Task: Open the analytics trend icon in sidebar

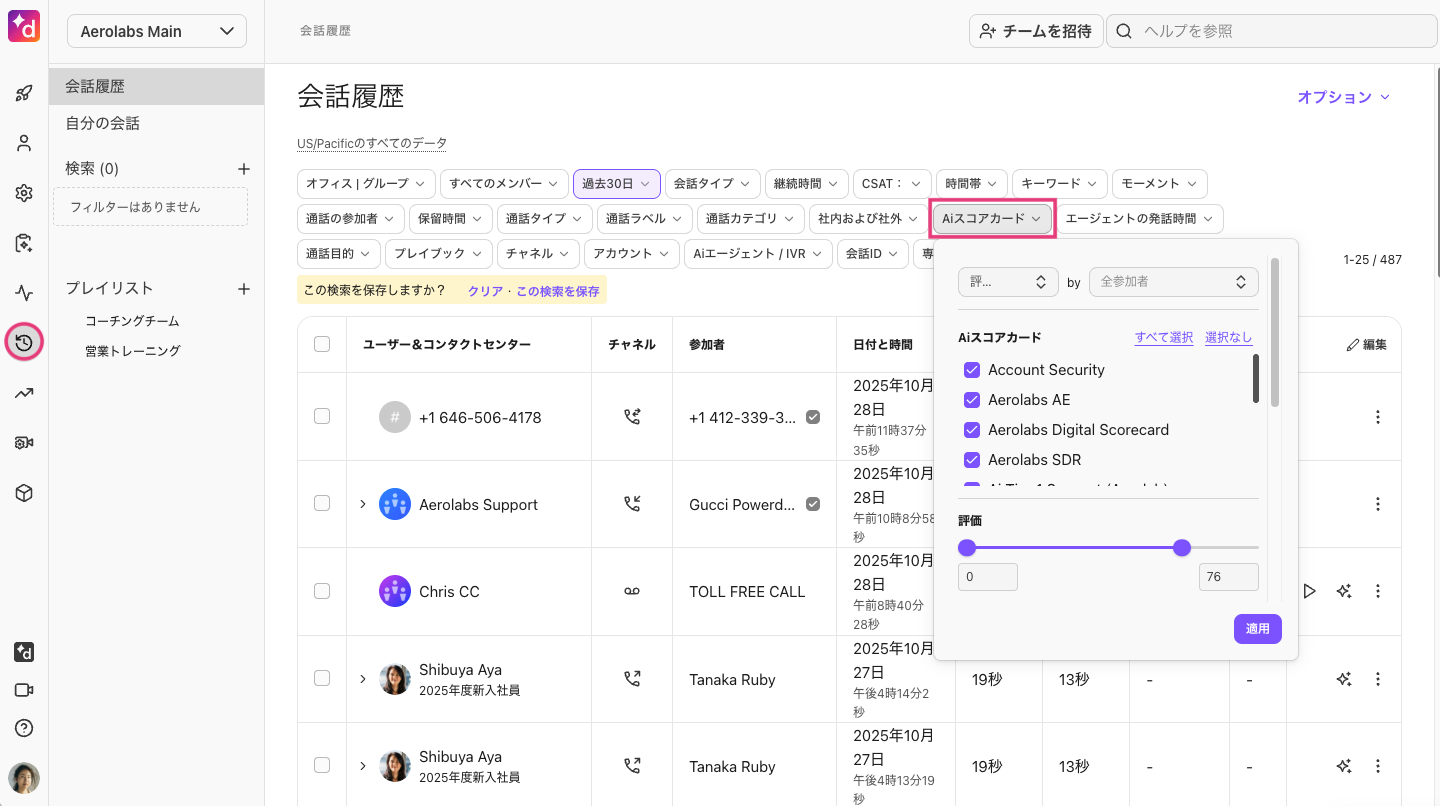Action: pyautogui.click(x=24, y=393)
